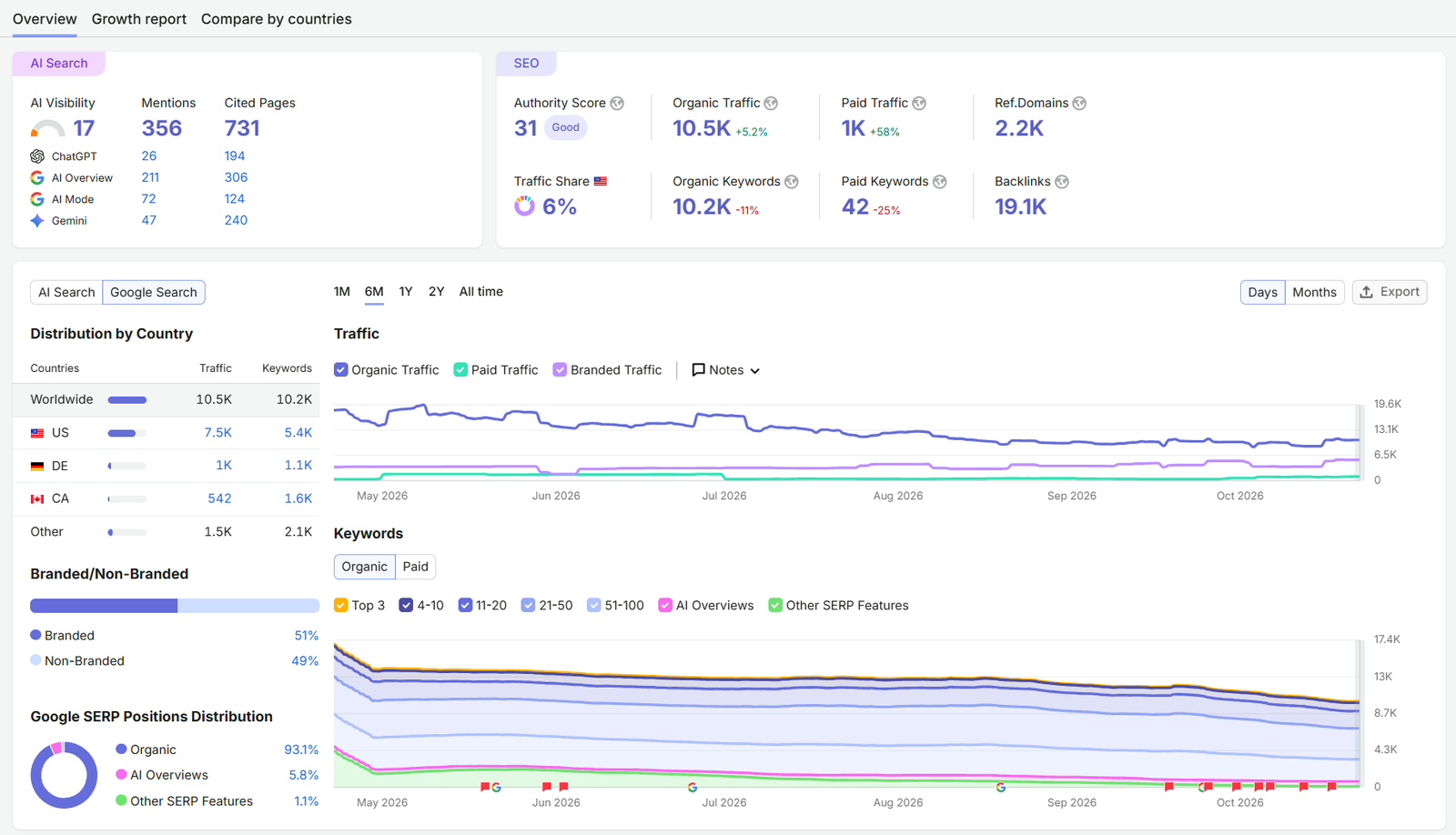Toggle the Other SERP Features checkbox
The image size is (1456, 835).
point(775,606)
